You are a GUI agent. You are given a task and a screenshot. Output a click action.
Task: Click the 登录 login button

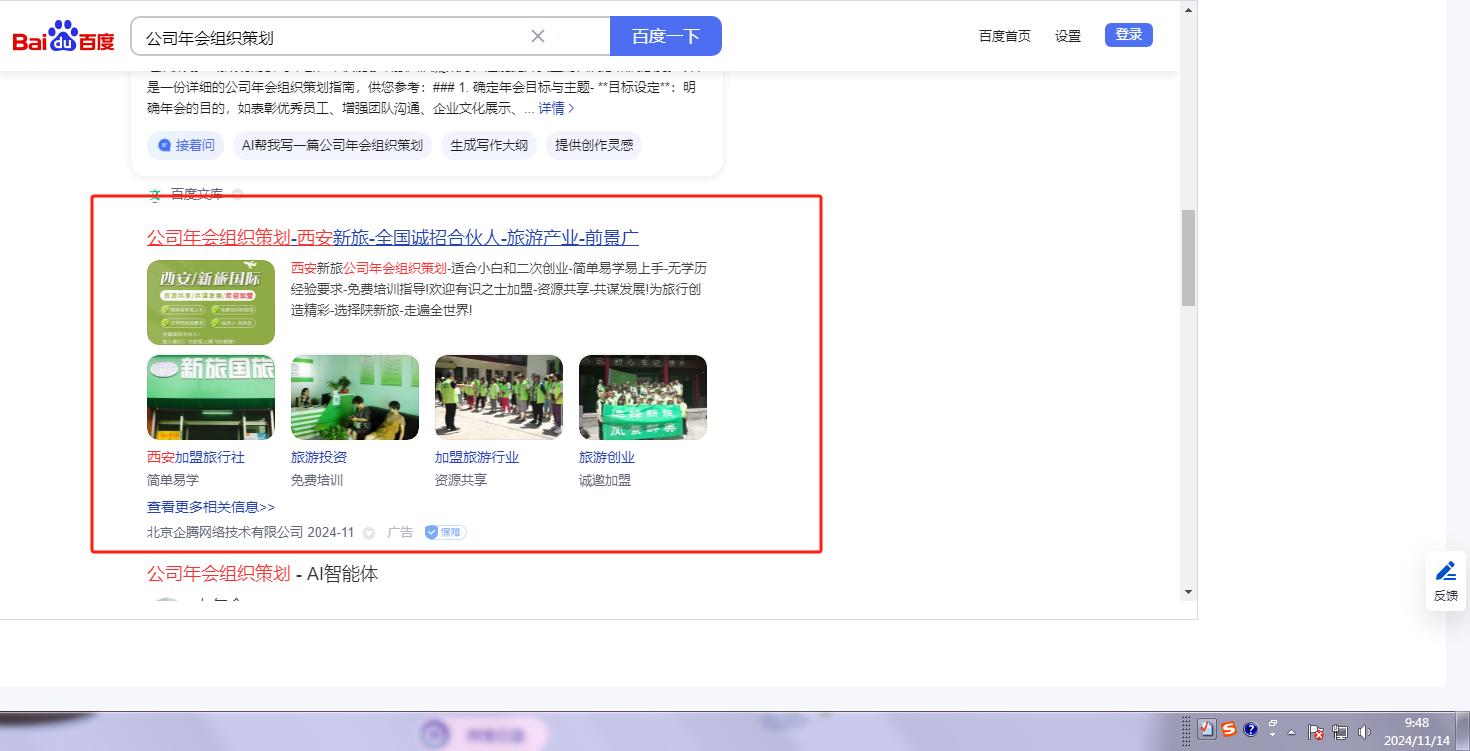(1128, 35)
